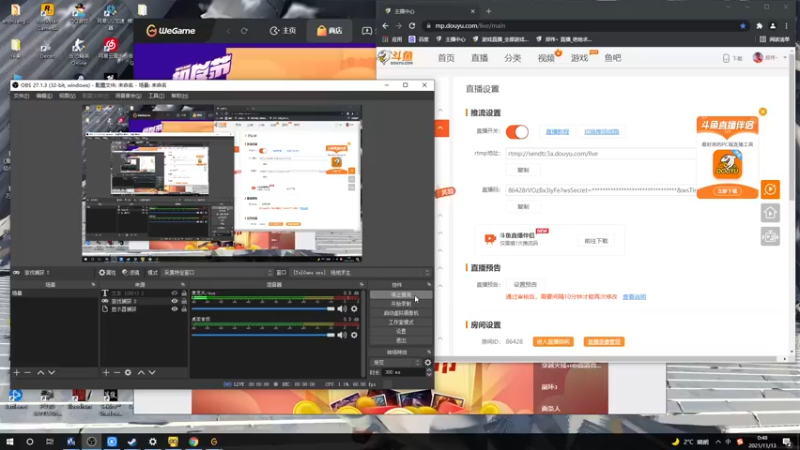Open the 桌面音频 mixer gear settings
Image resolution: width=800 pixels, height=450 pixels.
[x=354, y=335]
